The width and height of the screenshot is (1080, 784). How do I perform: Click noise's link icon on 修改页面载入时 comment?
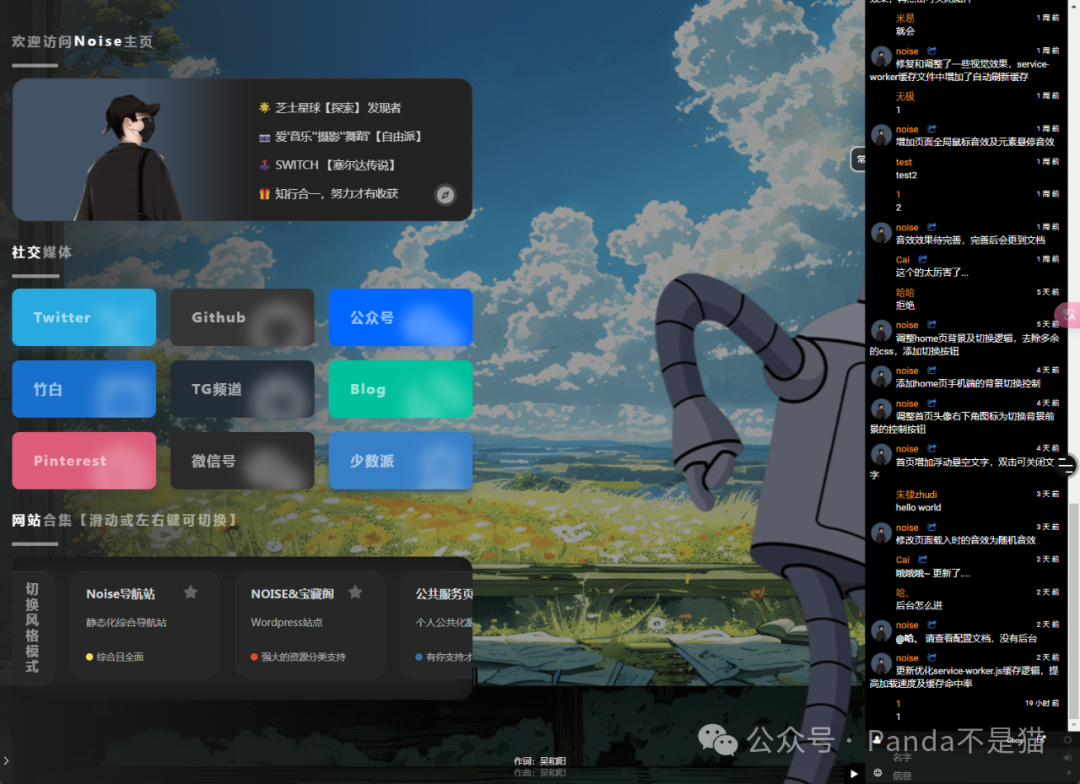point(932,528)
